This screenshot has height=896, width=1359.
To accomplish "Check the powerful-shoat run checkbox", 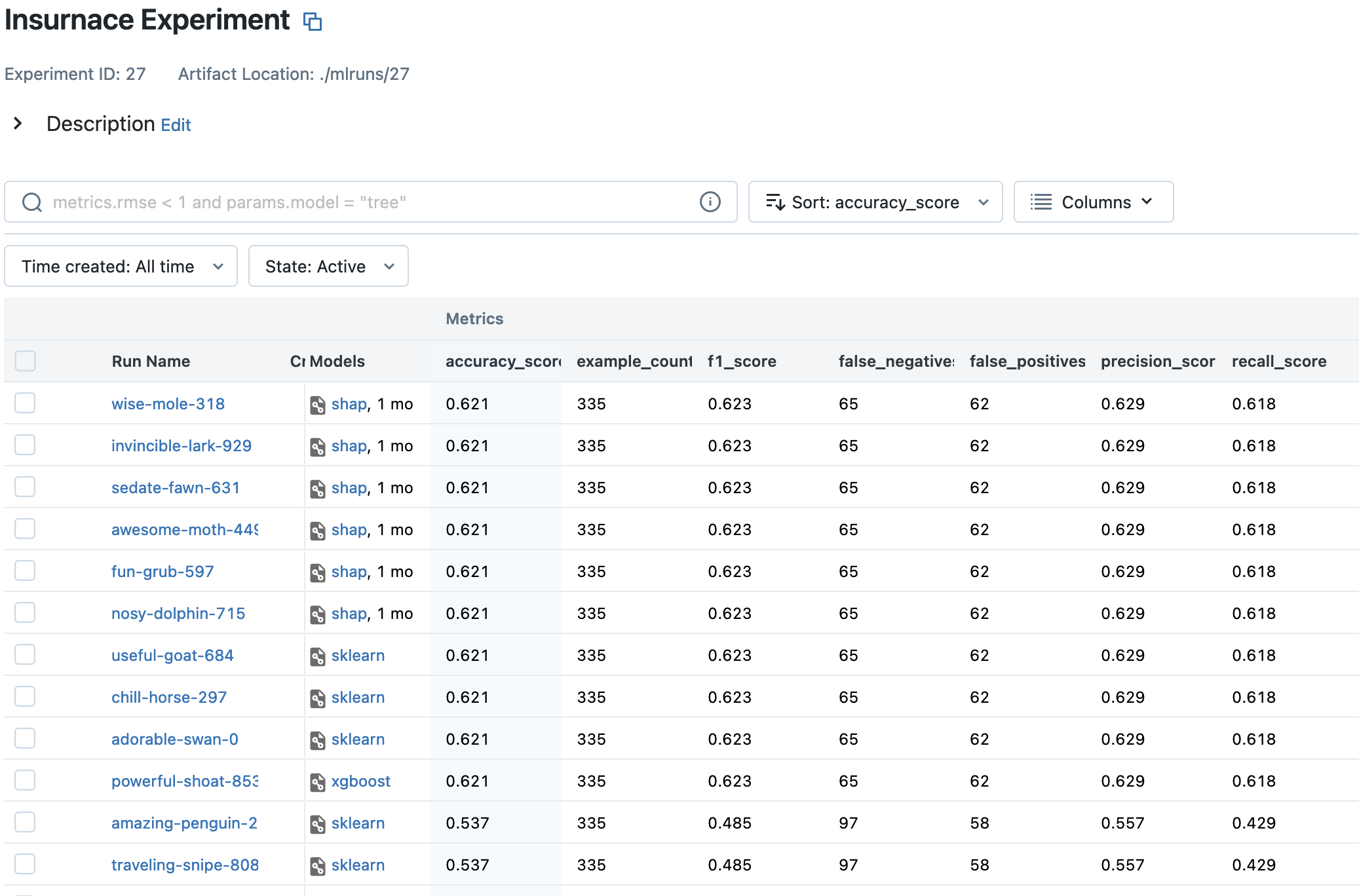I will [x=26, y=780].
